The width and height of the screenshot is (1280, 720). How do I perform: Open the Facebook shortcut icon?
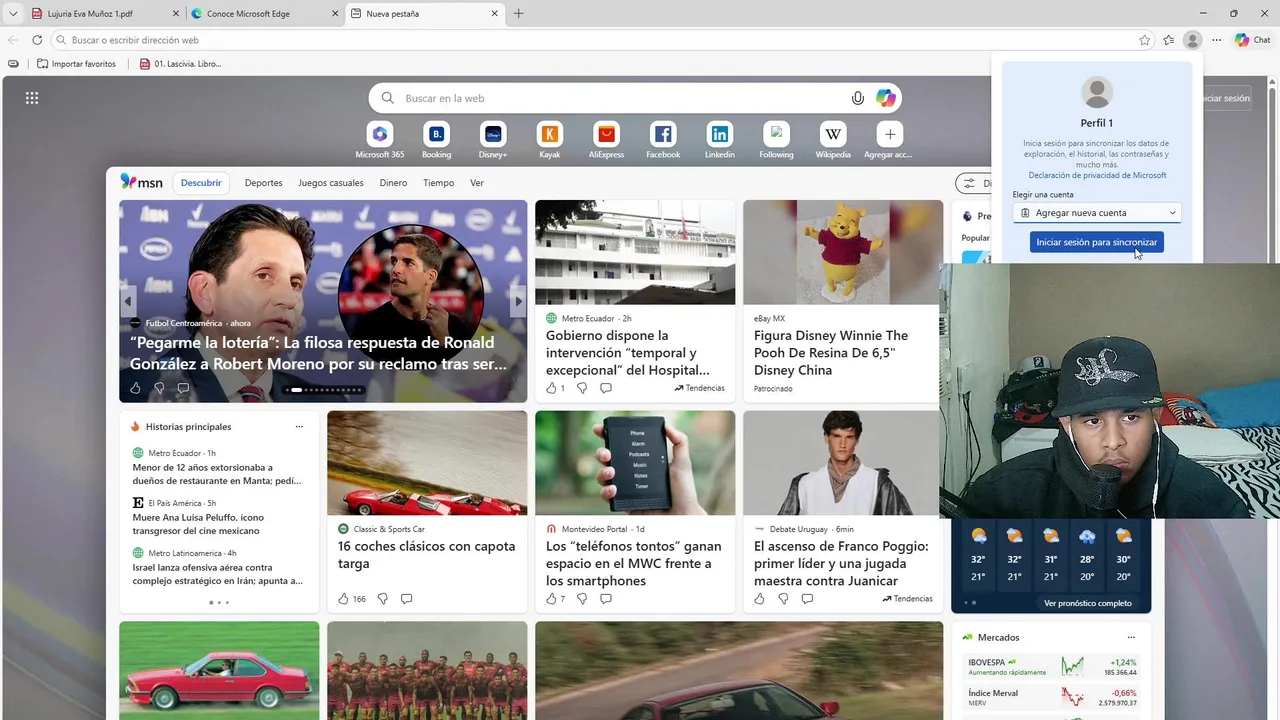pyautogui.click(x=663, y=134)
